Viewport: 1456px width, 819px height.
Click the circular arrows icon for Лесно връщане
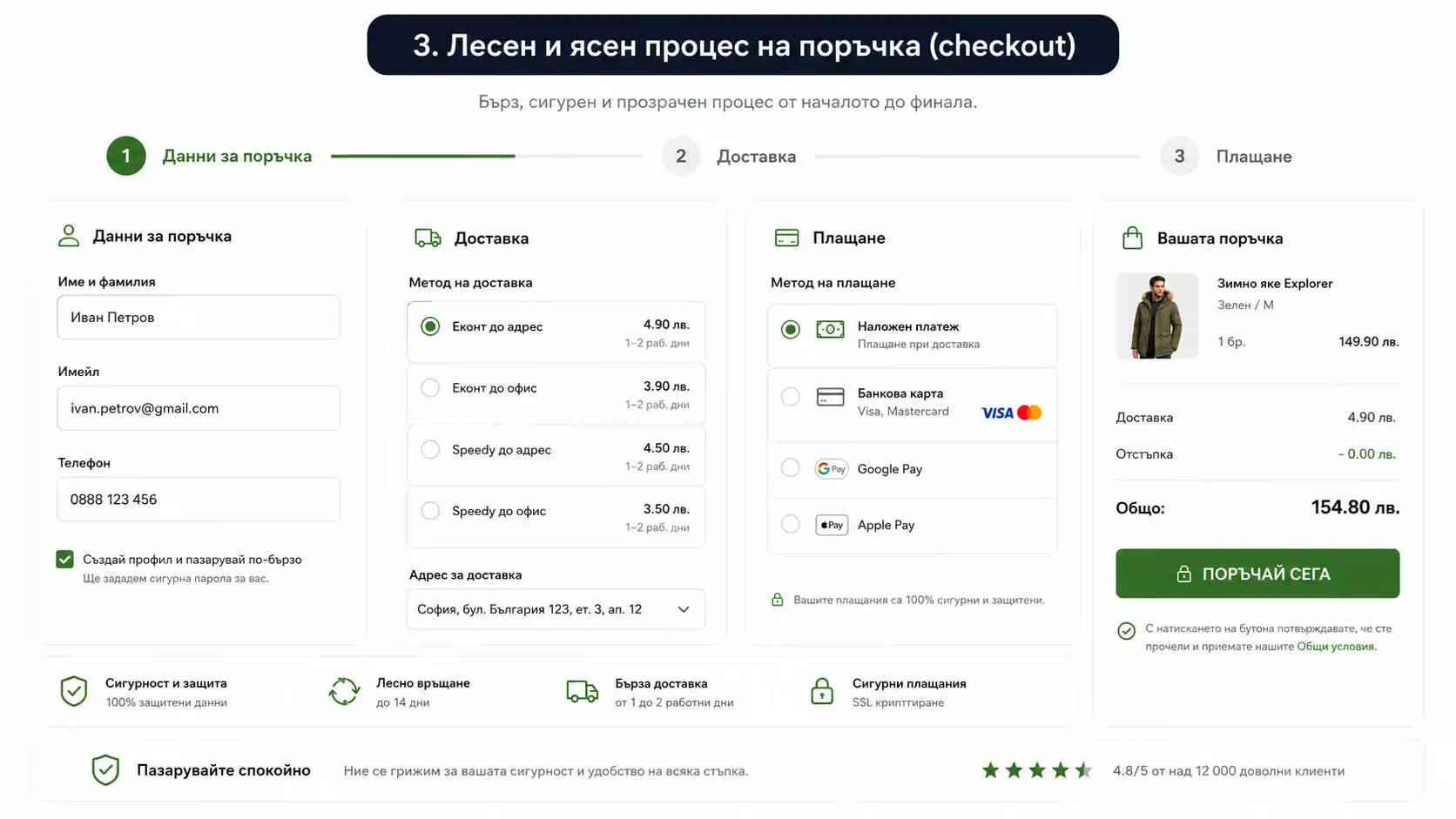[x=345, y=691]
